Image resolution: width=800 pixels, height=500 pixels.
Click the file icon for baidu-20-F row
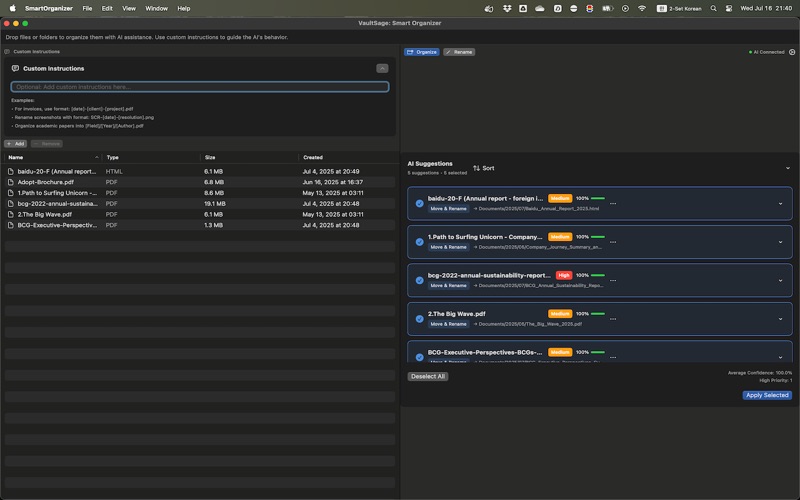[10, 171]
